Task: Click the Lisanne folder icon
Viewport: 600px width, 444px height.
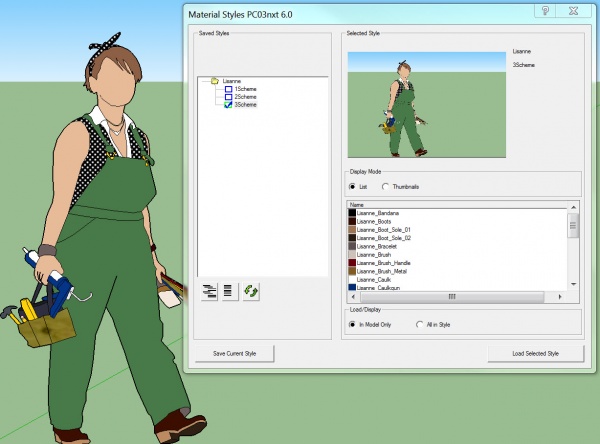Action: click(x=215, y=79)
